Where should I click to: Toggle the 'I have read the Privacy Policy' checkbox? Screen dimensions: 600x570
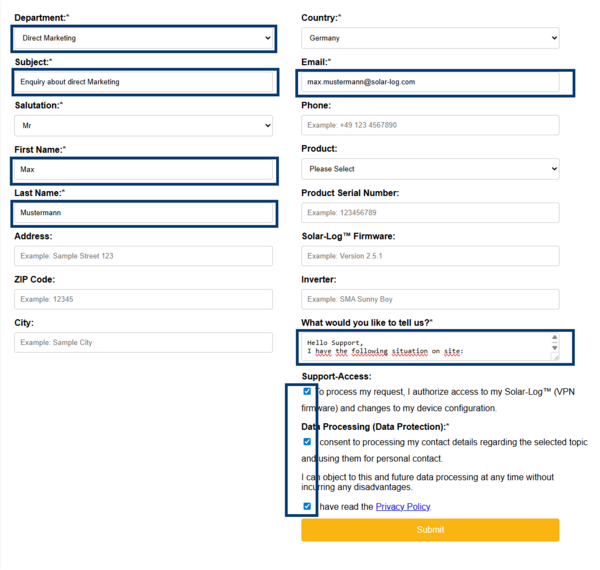[307, 507]
